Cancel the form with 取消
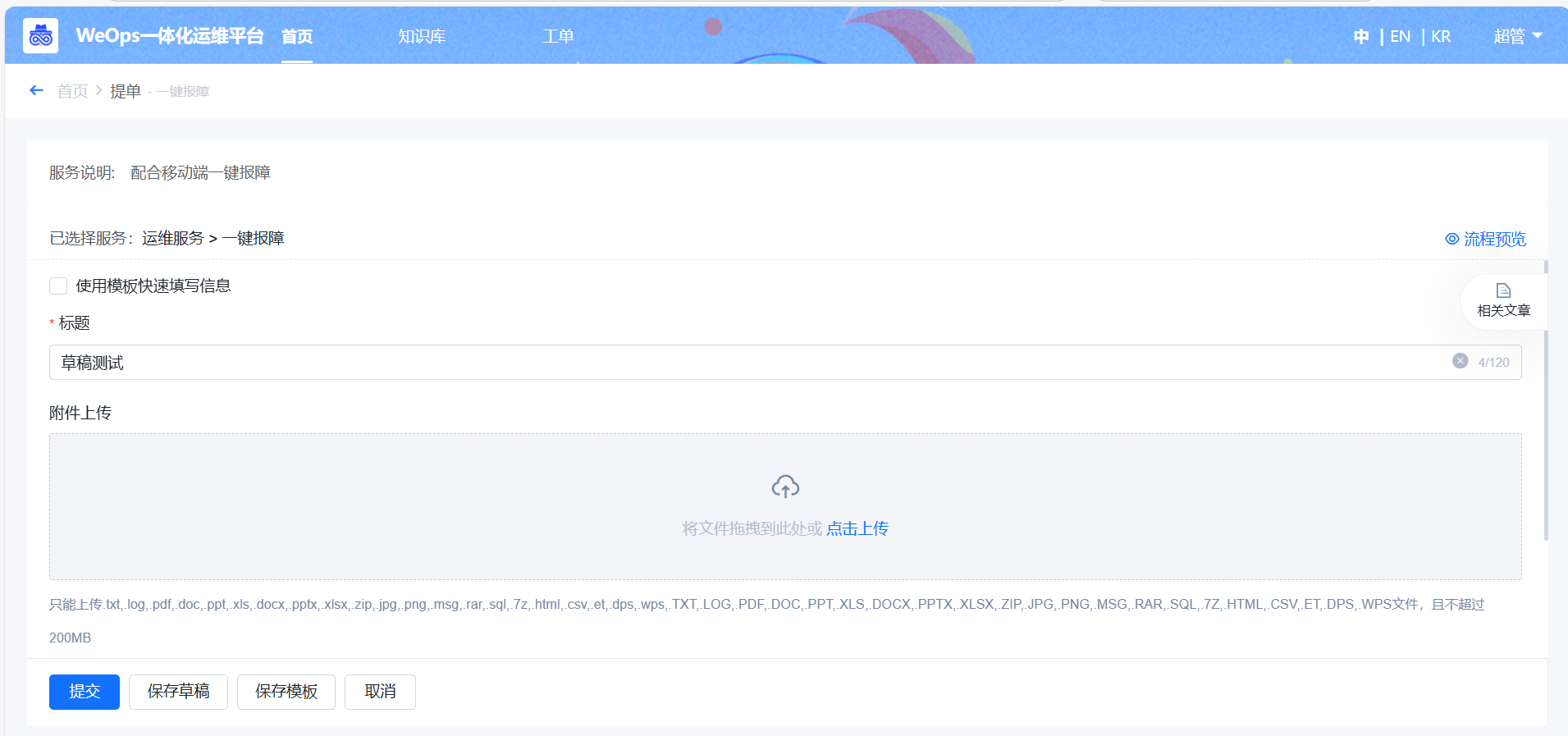The width and height of the screenshot is (1568, 736). point(380,692)
